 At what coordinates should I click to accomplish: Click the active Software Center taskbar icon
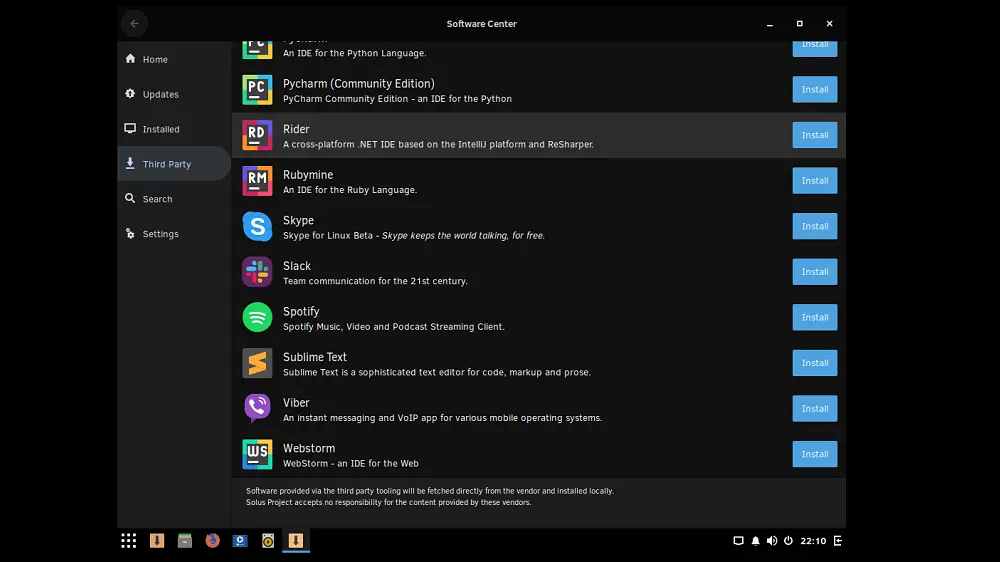[296, 541]
